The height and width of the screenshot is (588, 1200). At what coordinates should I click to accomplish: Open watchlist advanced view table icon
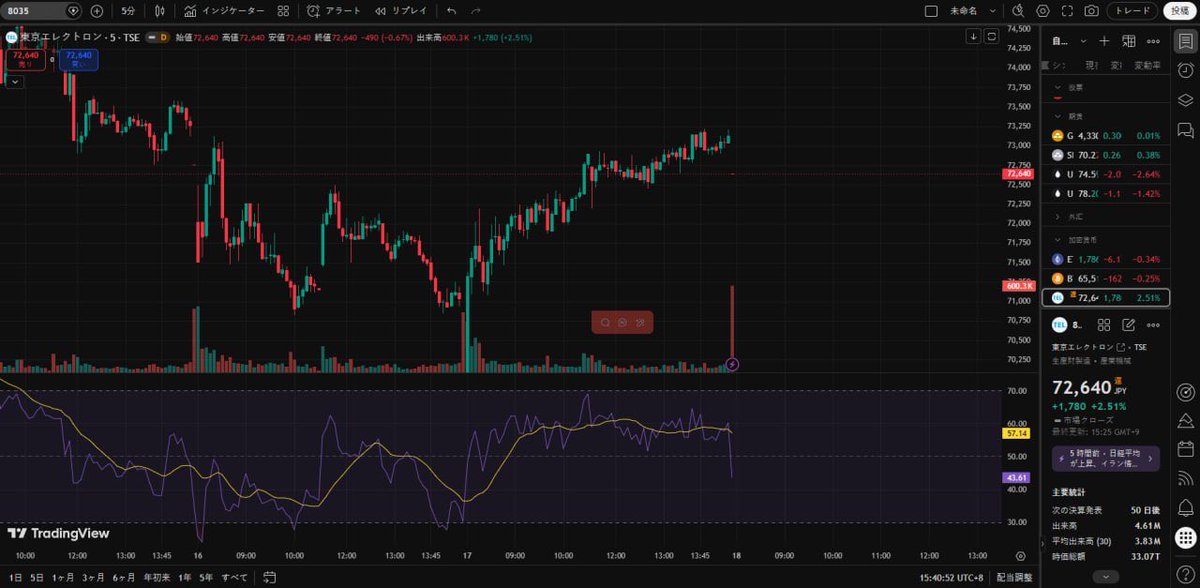(x=1129, y=41)
